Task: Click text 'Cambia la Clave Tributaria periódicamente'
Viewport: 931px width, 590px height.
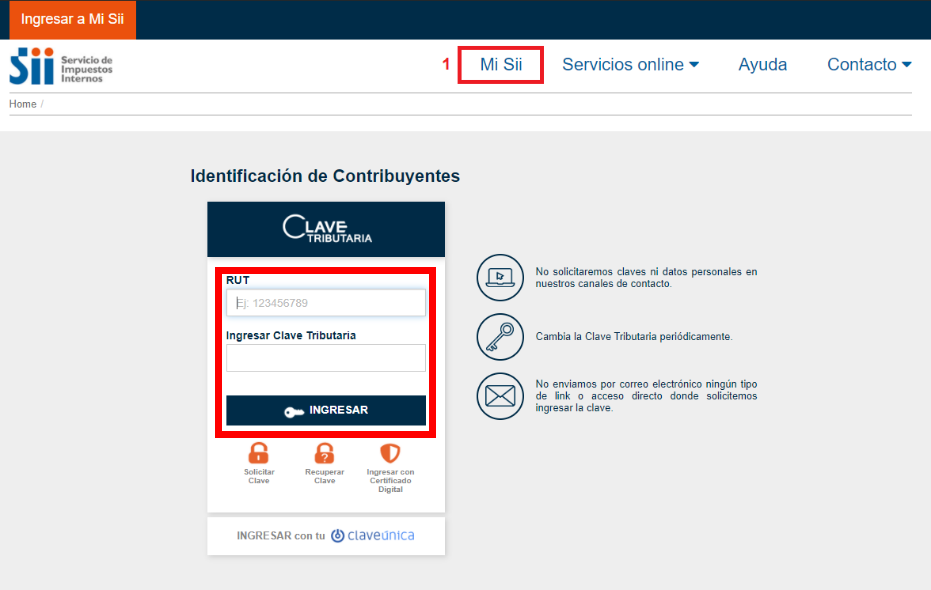Action: click(x=634, y=337)
